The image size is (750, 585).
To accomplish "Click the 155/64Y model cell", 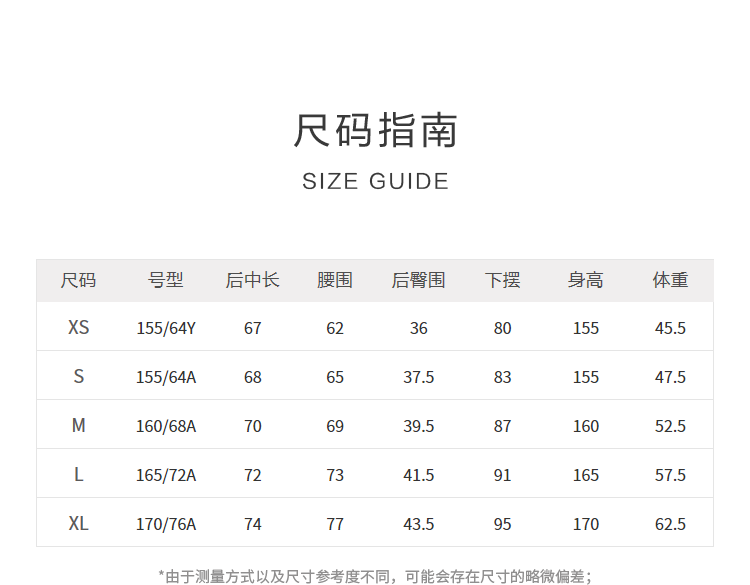I will (x=166, y=328).
